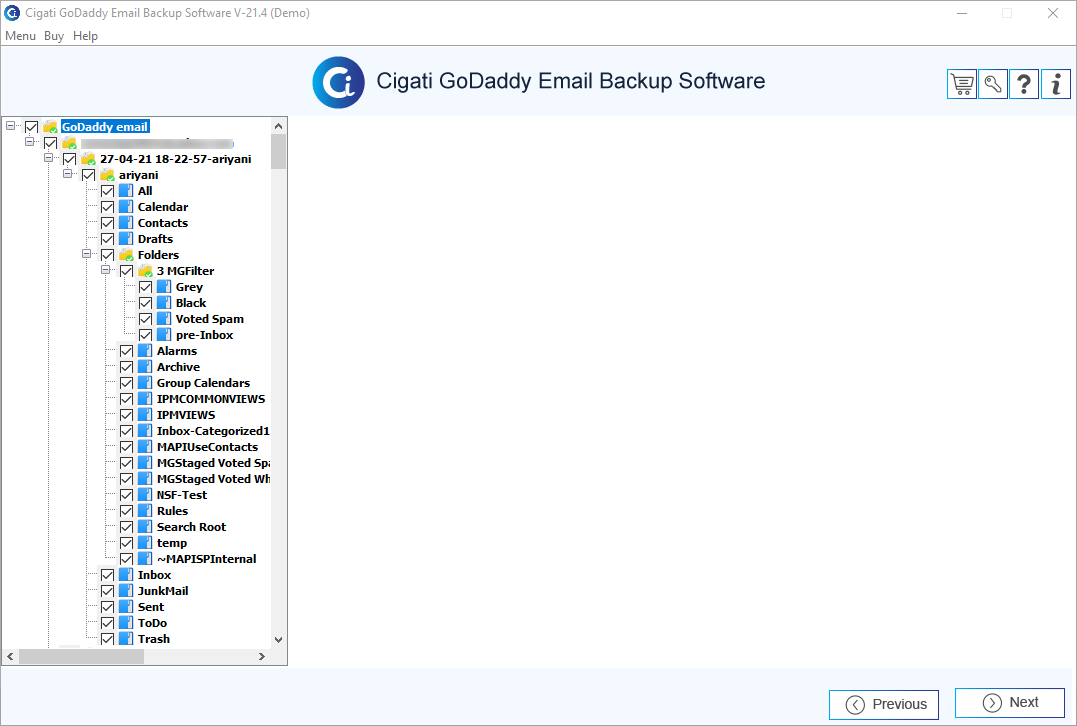The height and width of the screenshot is (726, 1077).
Task: Click the 27-04-21 18-22-57-ariyani folder icon
Action: click(88, 159)
